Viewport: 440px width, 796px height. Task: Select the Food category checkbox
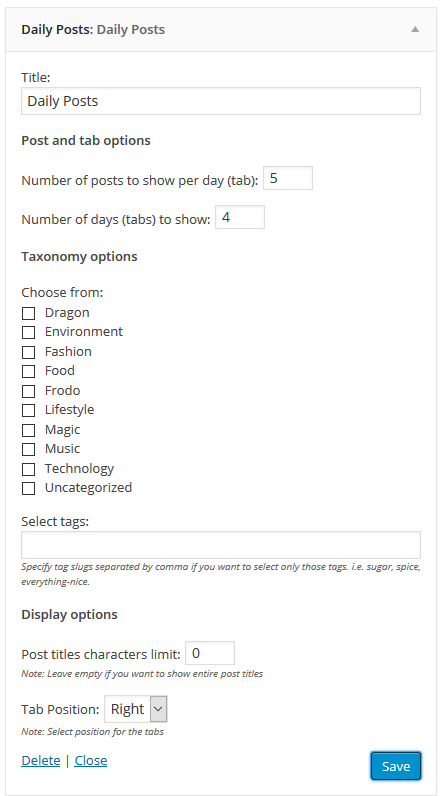coord(28,372)
